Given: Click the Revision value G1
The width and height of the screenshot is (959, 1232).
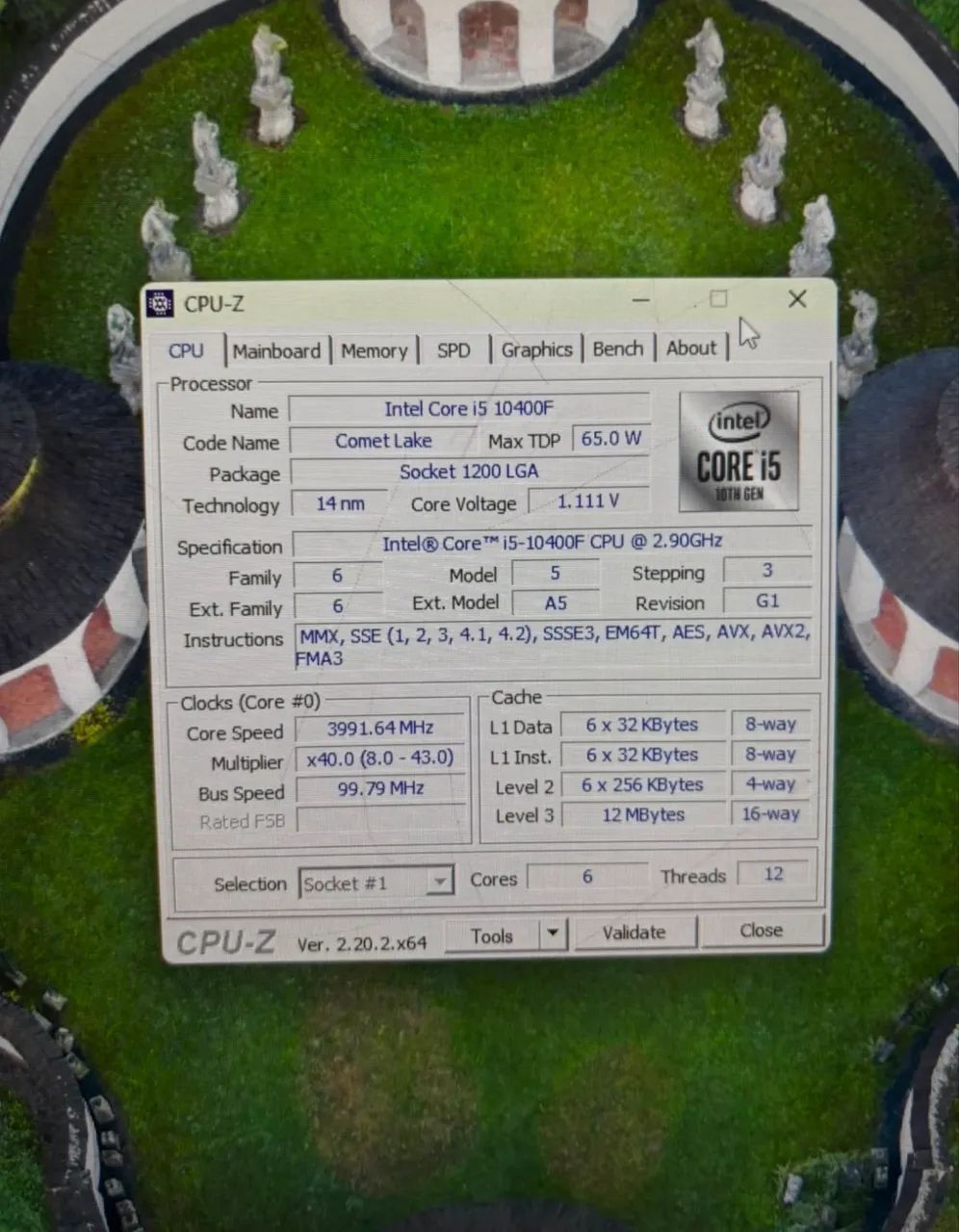Looking at the screenshot, I should point(767,602).
